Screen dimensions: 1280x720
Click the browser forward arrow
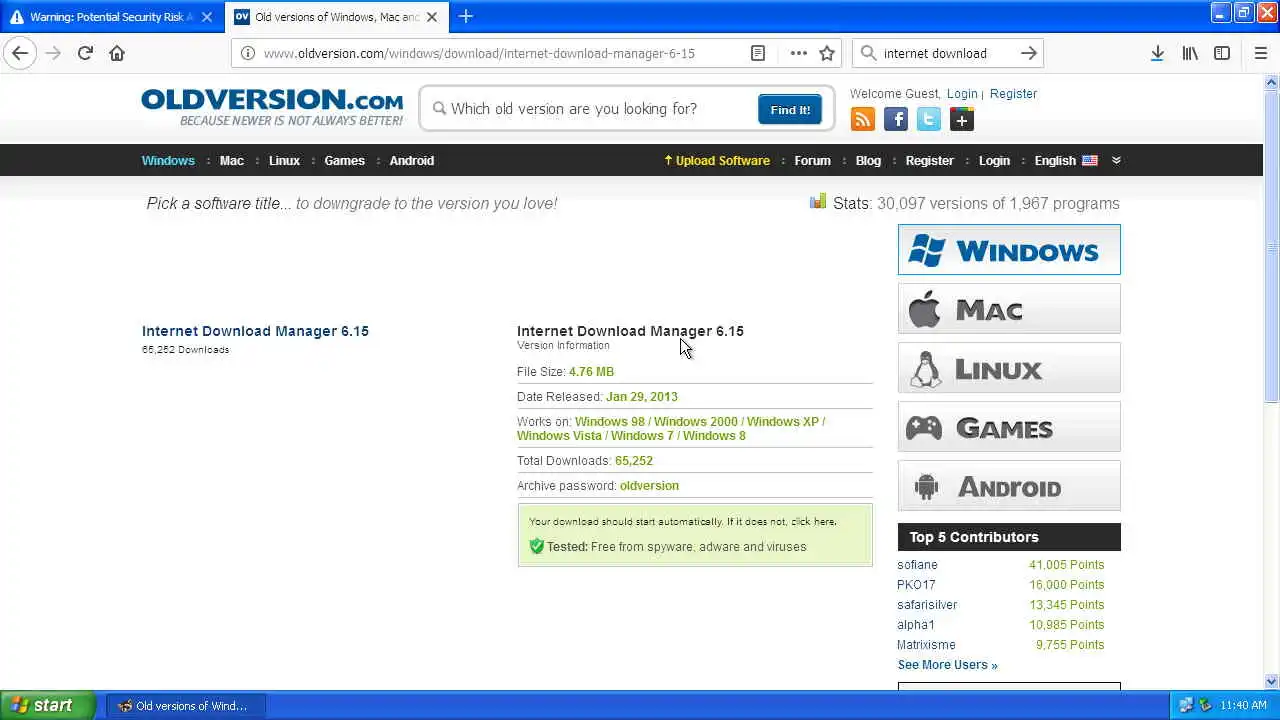pos(53,53)
